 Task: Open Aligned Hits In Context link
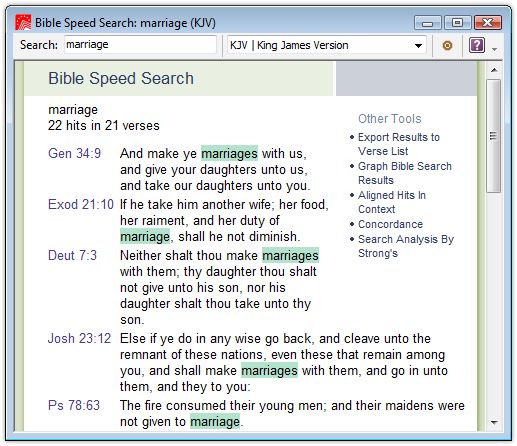pos(392,202)
